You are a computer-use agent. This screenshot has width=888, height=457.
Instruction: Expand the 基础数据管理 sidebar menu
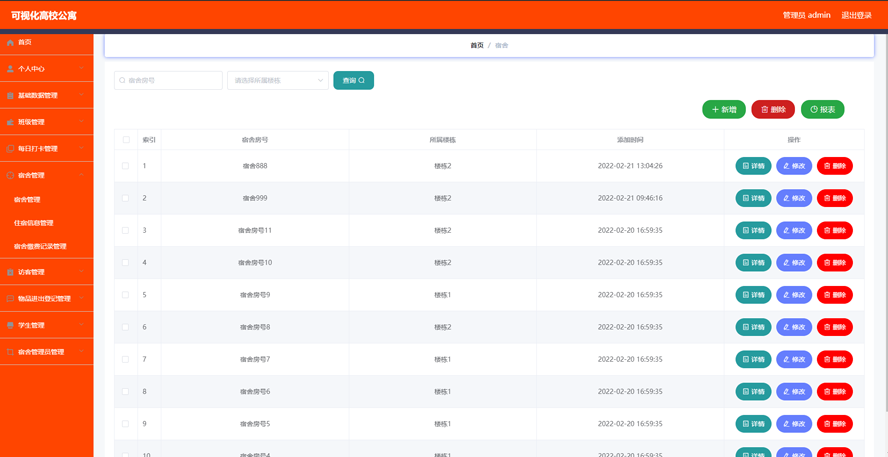(46, 96)
